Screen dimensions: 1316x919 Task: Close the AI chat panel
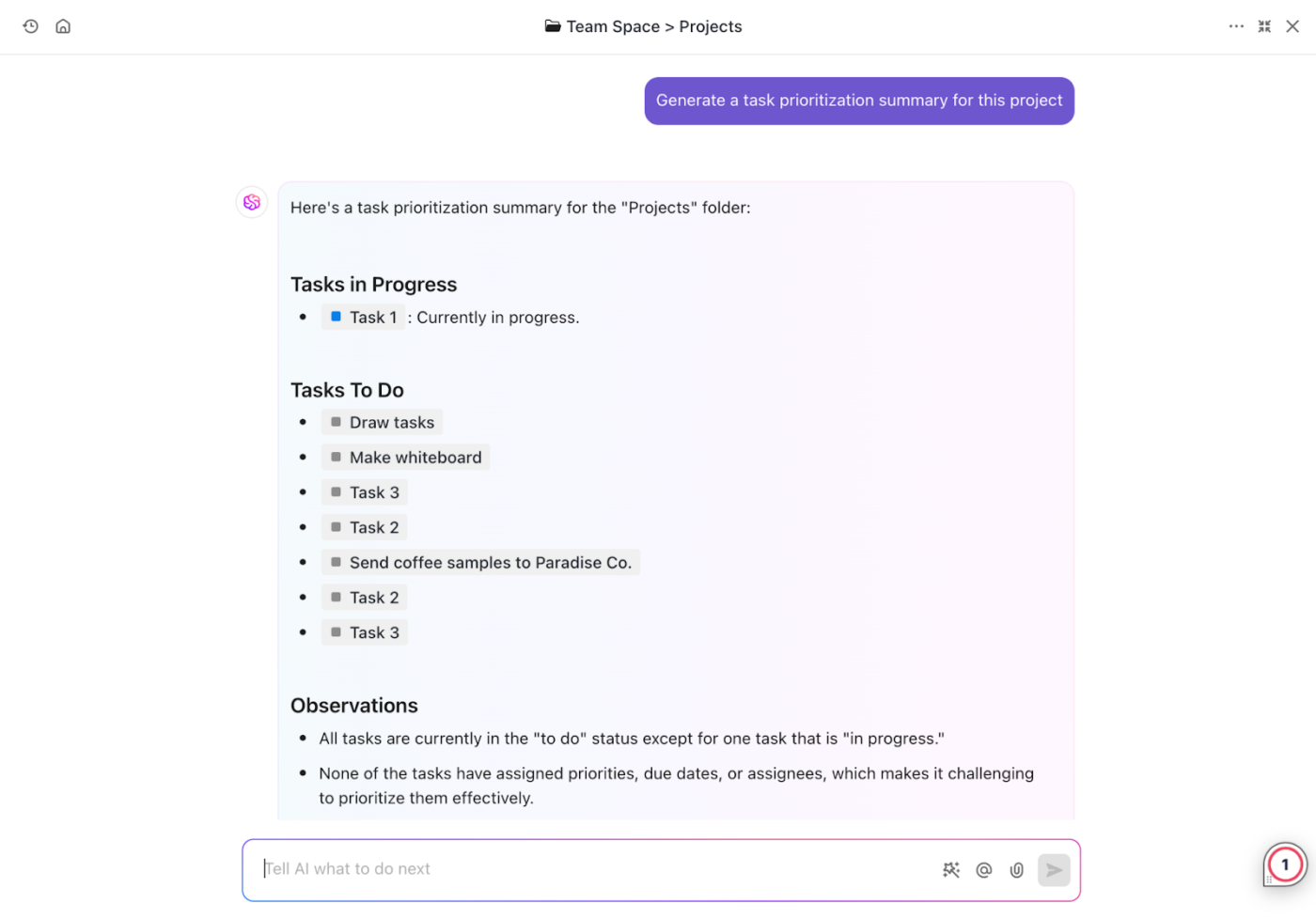click(x=1292, y=26)
